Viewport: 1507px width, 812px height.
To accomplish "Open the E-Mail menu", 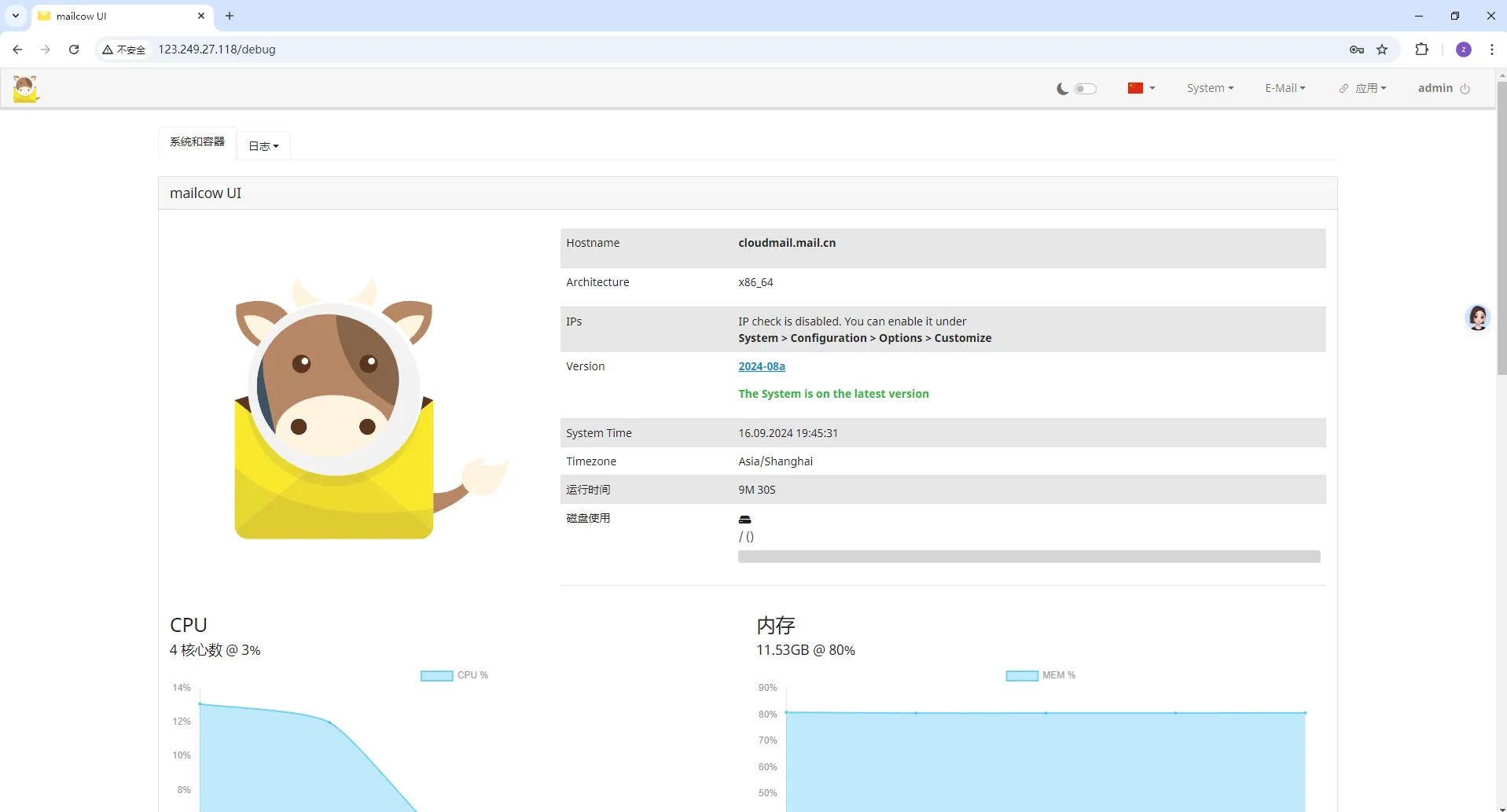I will click(1285, 88).
